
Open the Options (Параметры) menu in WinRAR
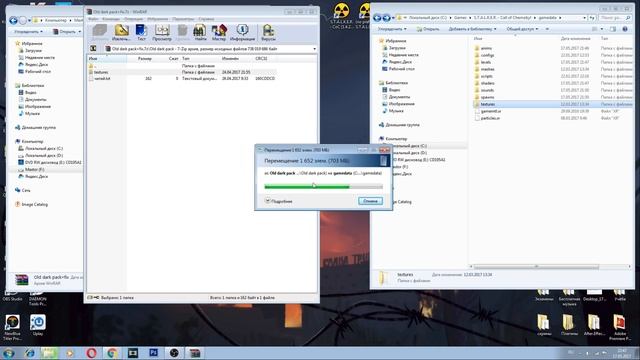(x=183, y=19)
